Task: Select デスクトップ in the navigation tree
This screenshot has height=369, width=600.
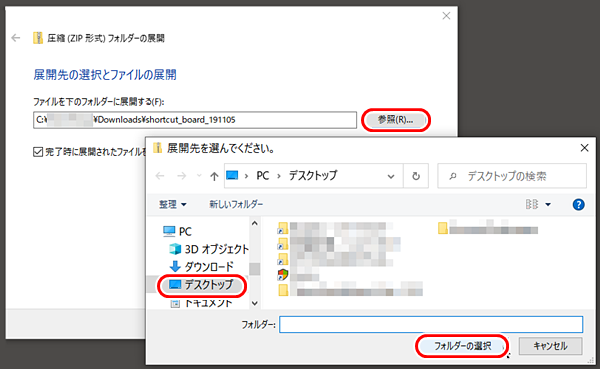Action: (201, 285)
